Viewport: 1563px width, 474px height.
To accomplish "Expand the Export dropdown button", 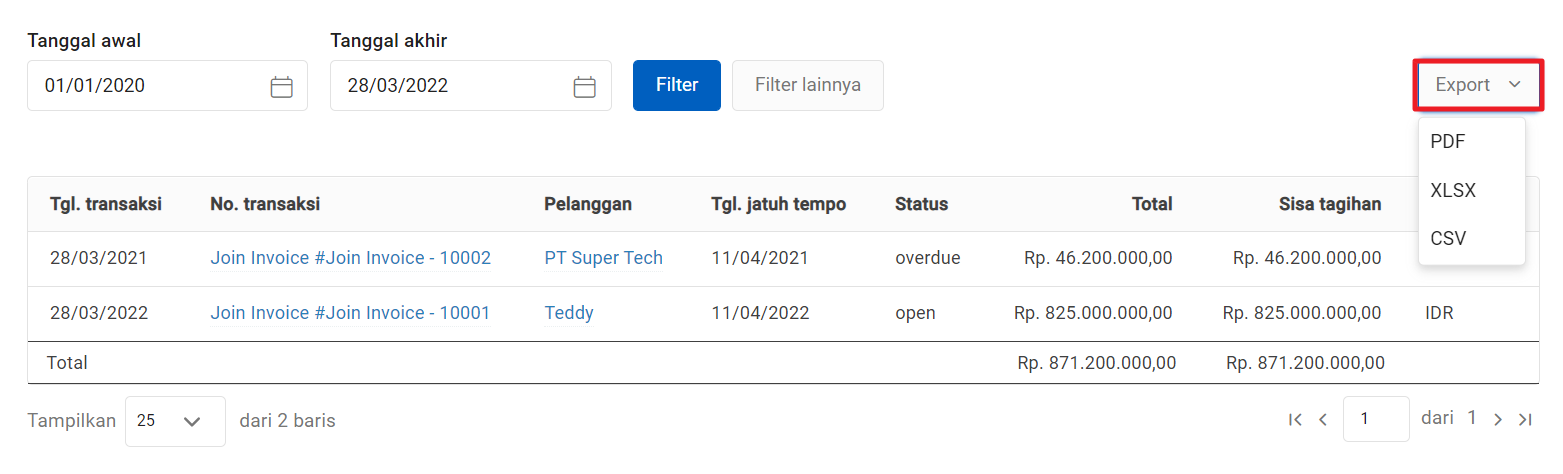I will click(x=1477, y=85).
